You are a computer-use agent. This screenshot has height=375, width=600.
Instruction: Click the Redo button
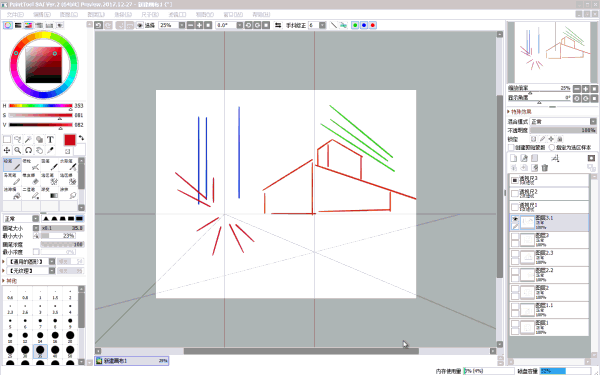[109, 25]
